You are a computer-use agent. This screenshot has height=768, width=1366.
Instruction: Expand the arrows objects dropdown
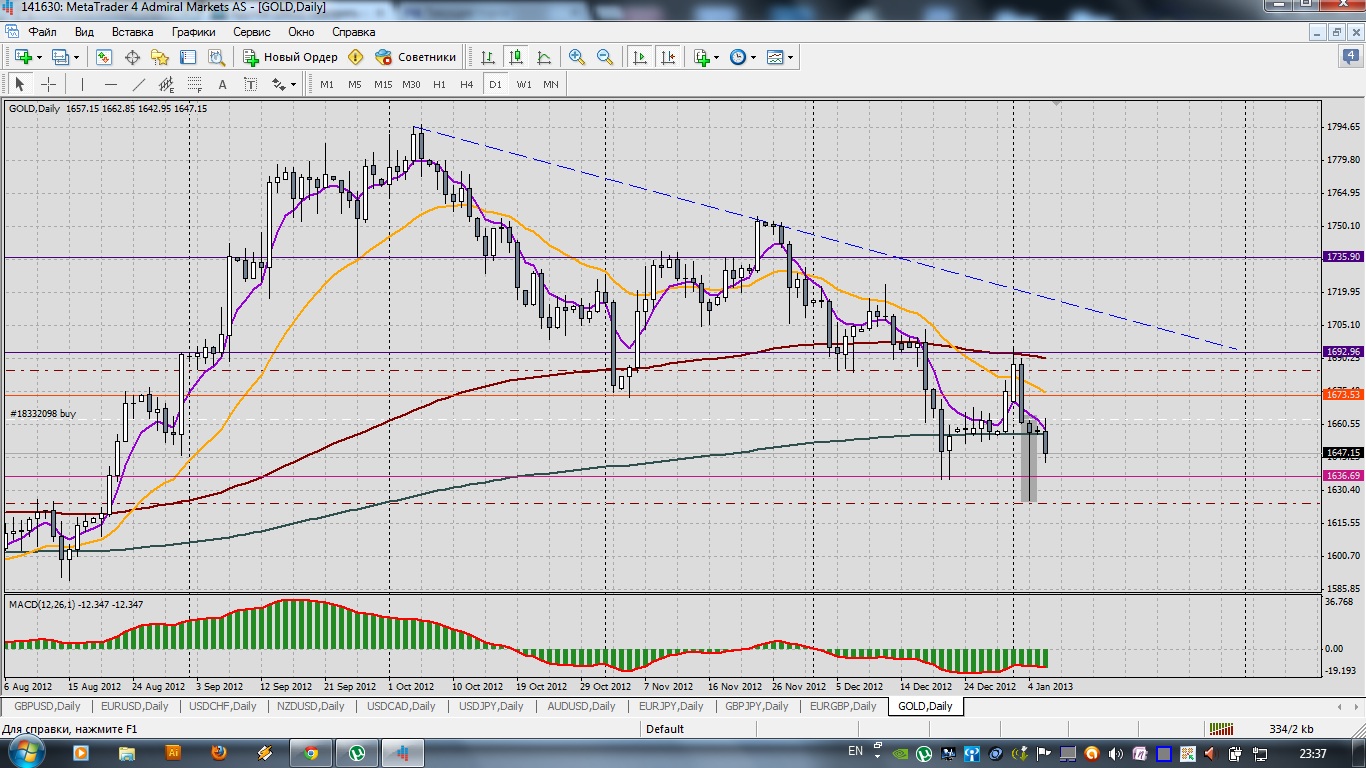pos(293,85)
